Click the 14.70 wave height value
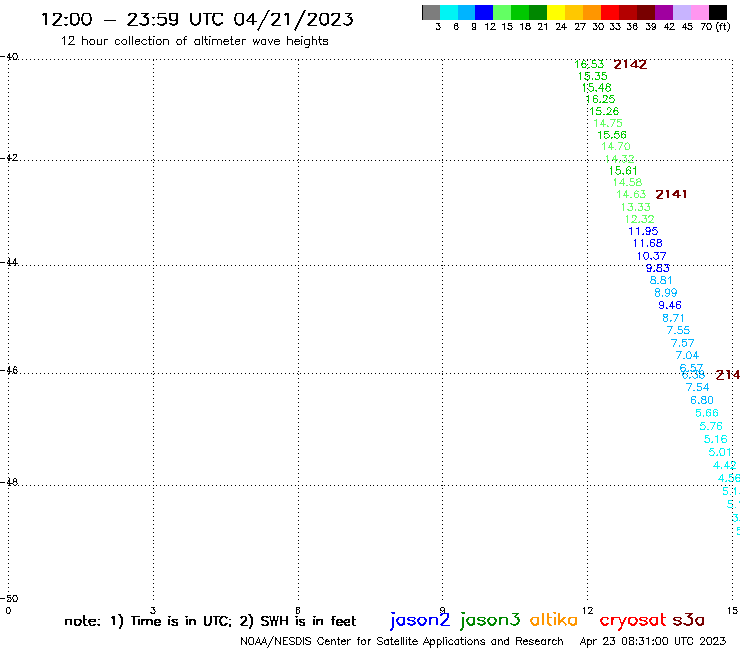 pos(616,146)
